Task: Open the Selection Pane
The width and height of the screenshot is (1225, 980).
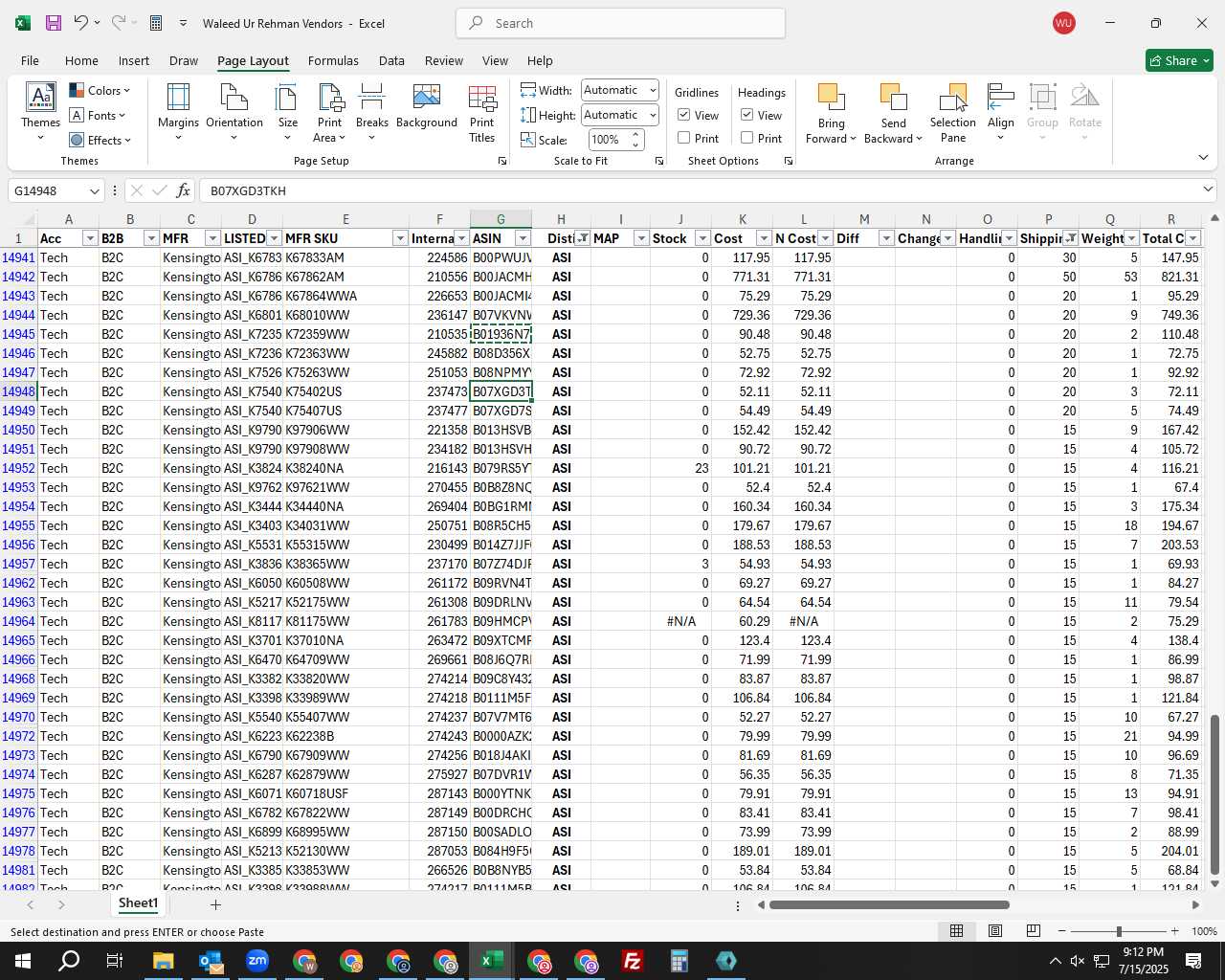Action: [953, 113]
